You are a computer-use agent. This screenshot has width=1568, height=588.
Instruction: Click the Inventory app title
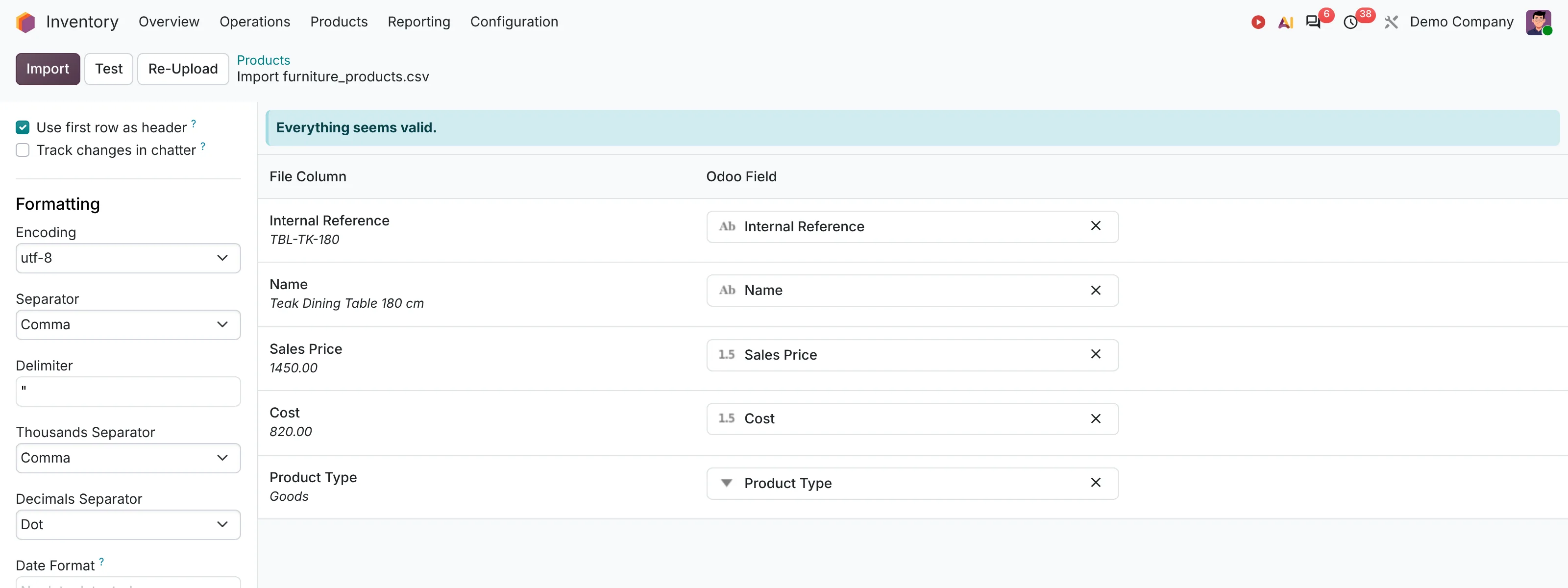(82, 22)
